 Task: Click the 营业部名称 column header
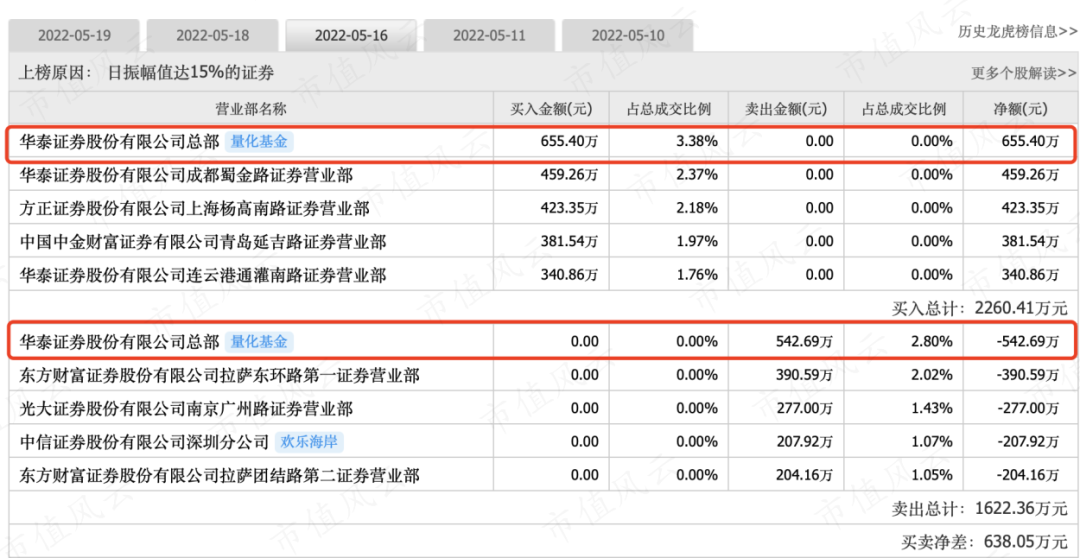[x=251, y=109]
